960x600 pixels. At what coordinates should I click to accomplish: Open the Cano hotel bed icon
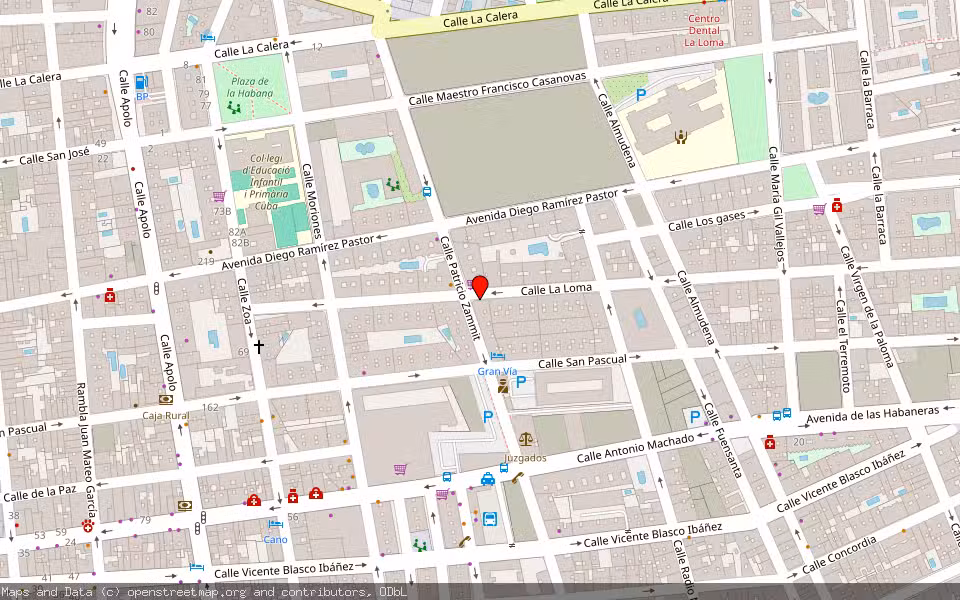pos(275,523)
